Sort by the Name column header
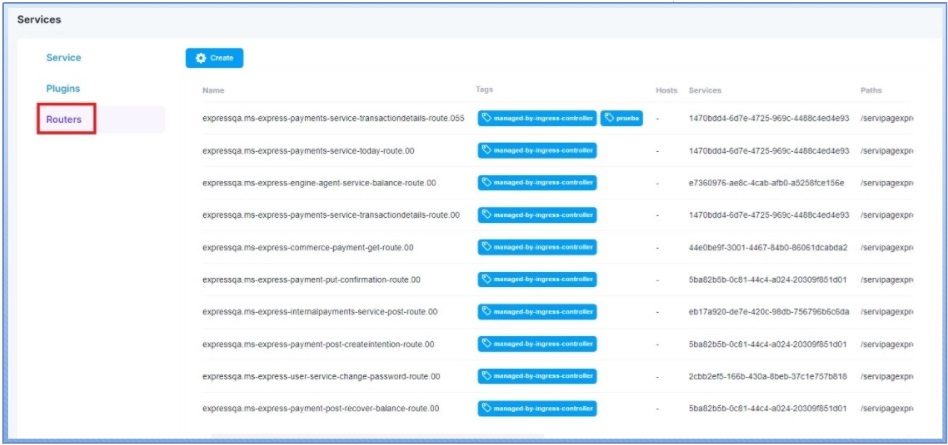 213,91
